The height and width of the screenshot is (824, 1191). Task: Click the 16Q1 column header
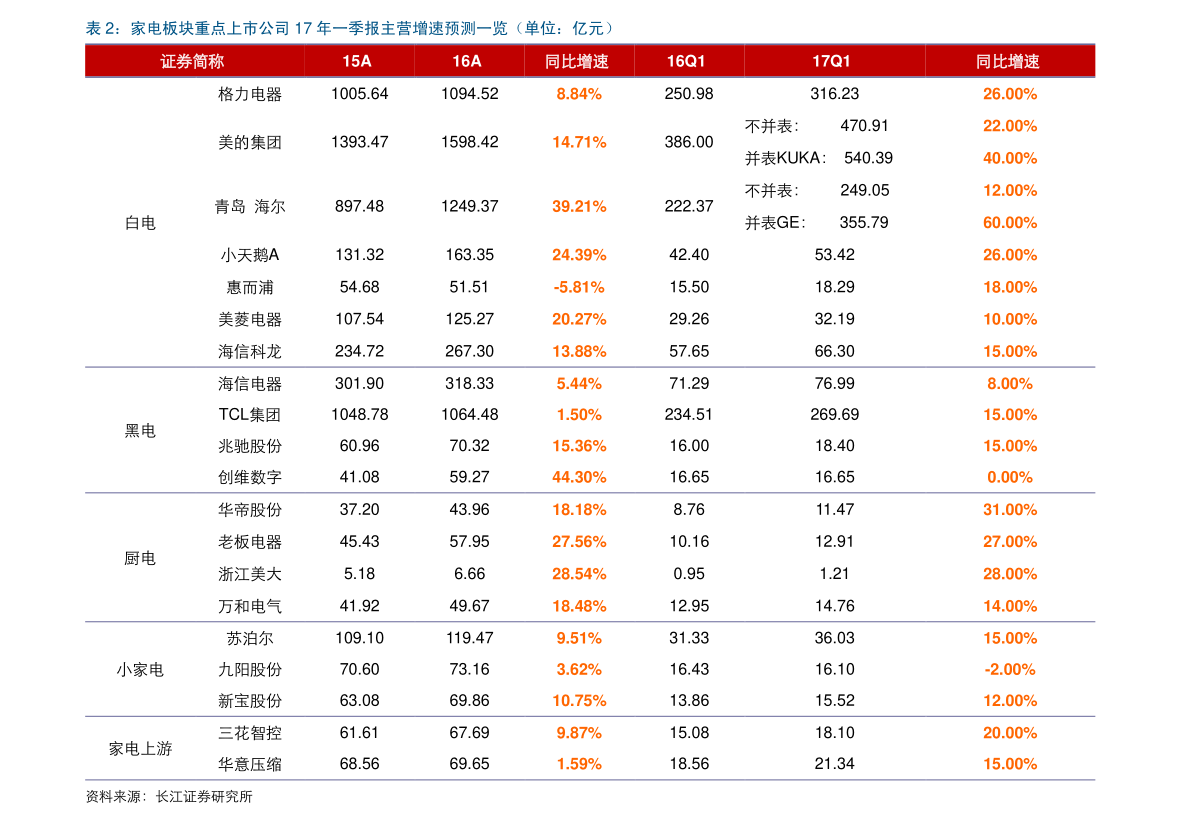pyautogui.click(x=687, y=62)
